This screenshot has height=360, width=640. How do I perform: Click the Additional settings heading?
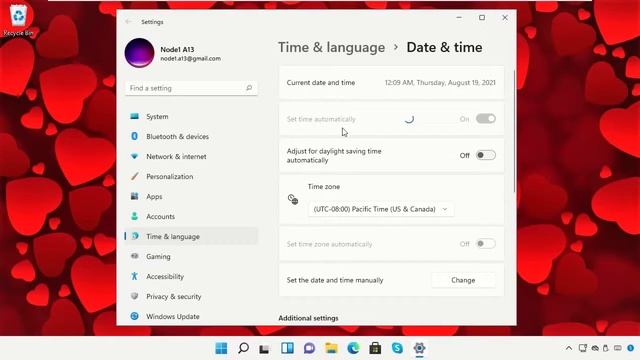[x=308, y=318]
